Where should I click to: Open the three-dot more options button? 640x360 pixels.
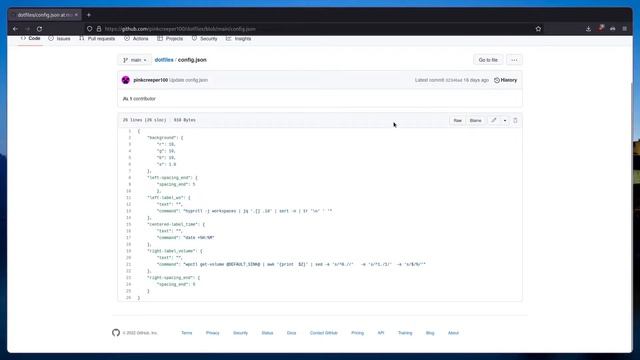pos(514,60)
